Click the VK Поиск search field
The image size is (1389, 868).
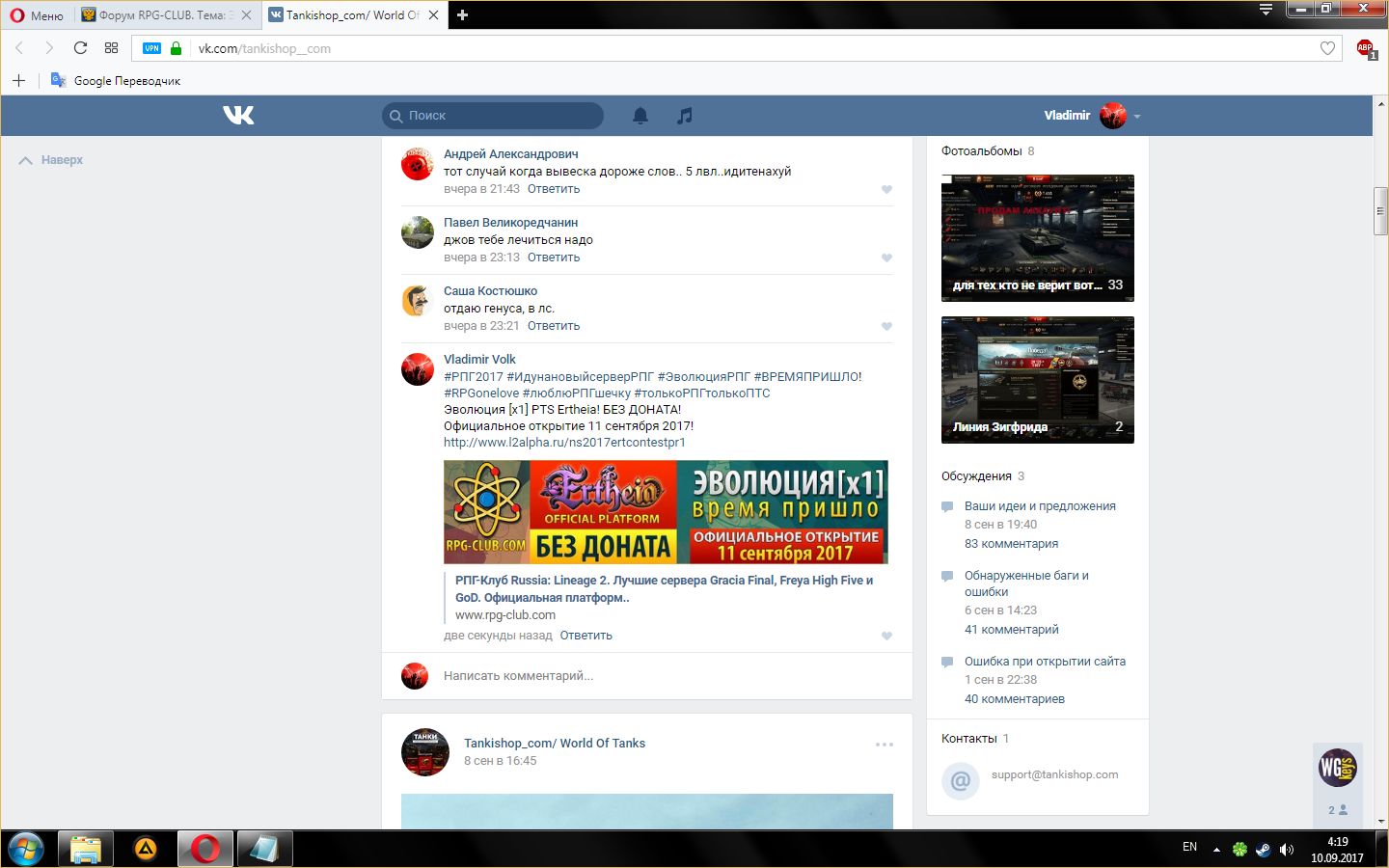tap(493, 116)
